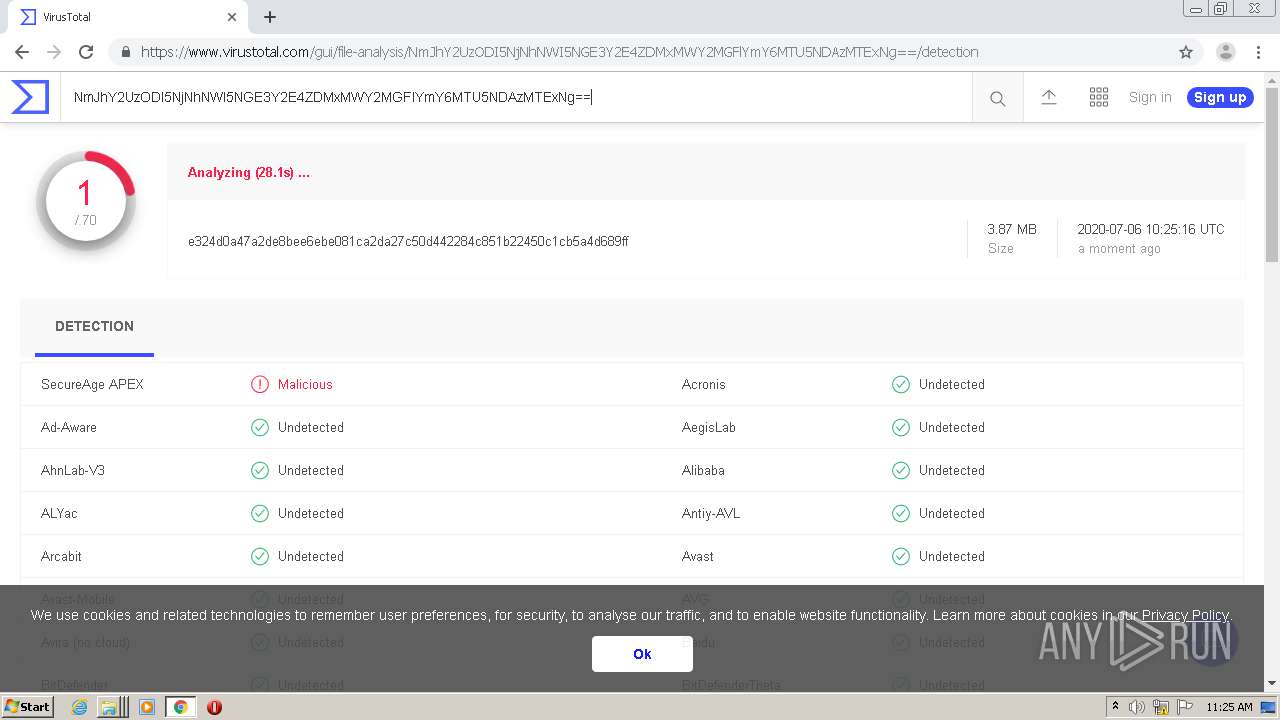
Task: Go back with browser back arrow
Action: [x=22, y=52]
